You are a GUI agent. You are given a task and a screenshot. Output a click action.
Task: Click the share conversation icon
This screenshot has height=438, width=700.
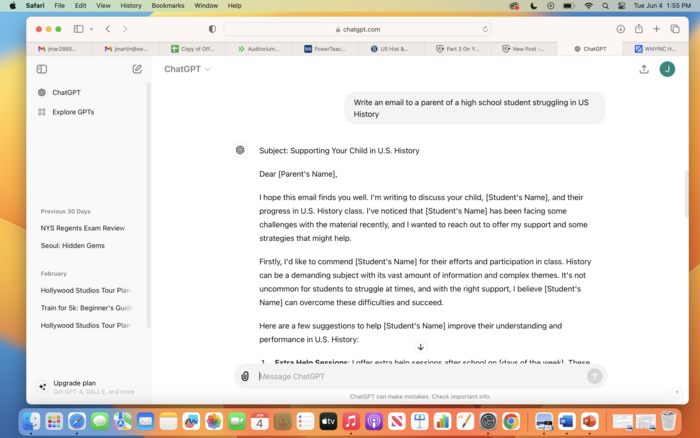pyautogui.click(x=643, y=69)
